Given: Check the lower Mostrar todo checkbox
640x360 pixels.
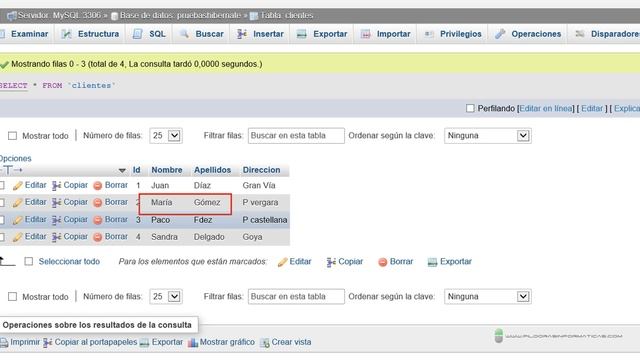Looking at the screenshot, I should [13, 296].
